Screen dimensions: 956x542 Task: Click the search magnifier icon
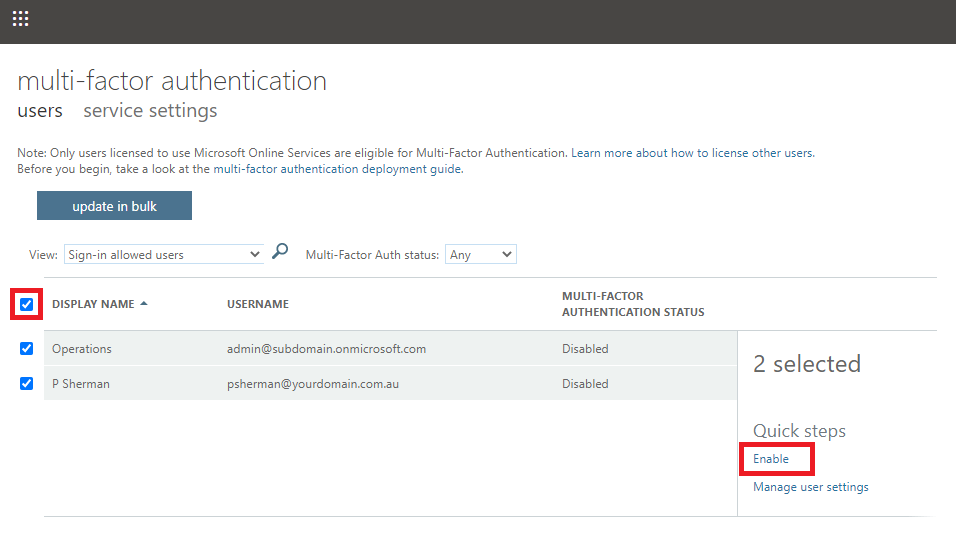(280, 251)
